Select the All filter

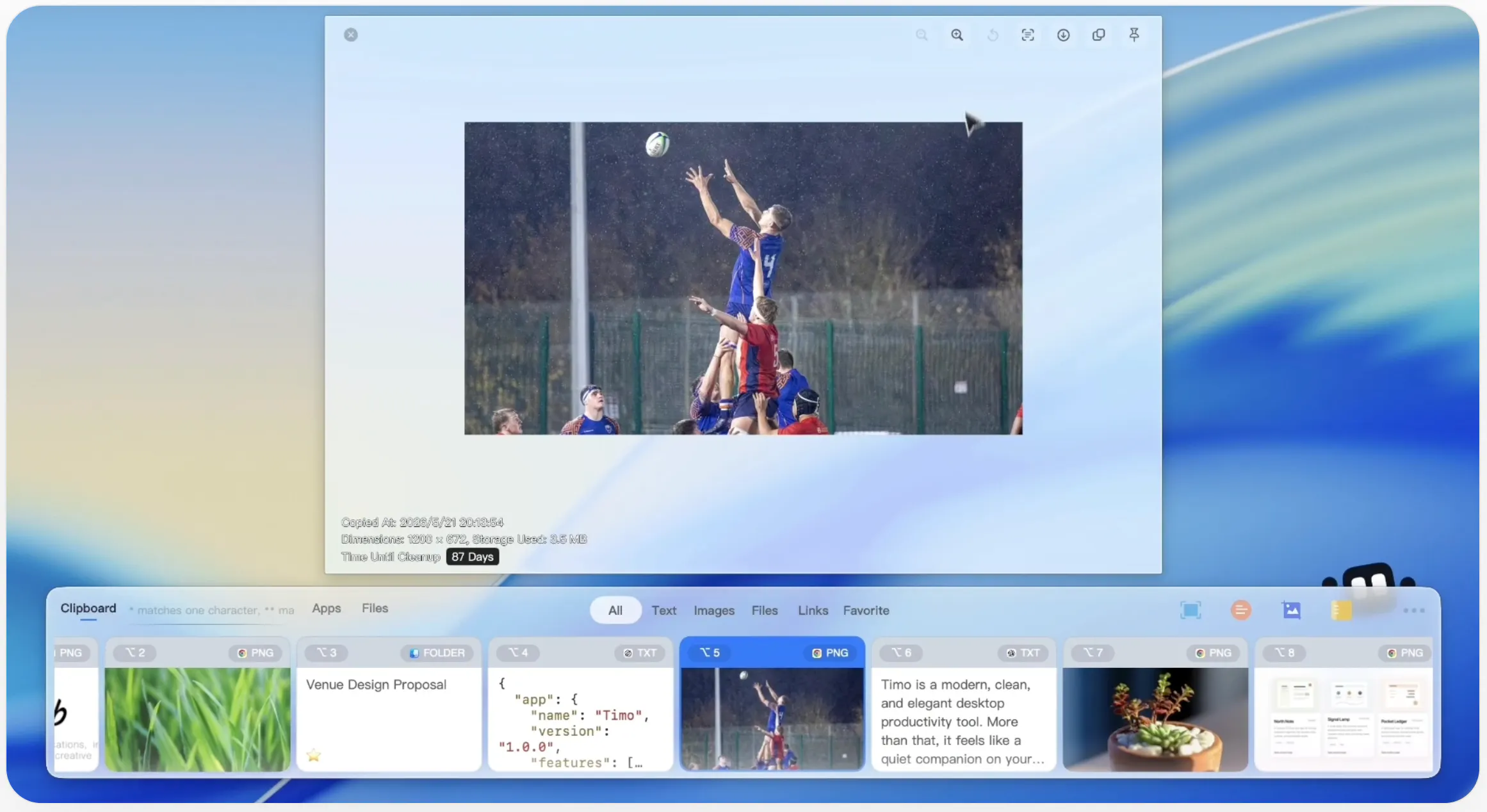click(615, 610)
